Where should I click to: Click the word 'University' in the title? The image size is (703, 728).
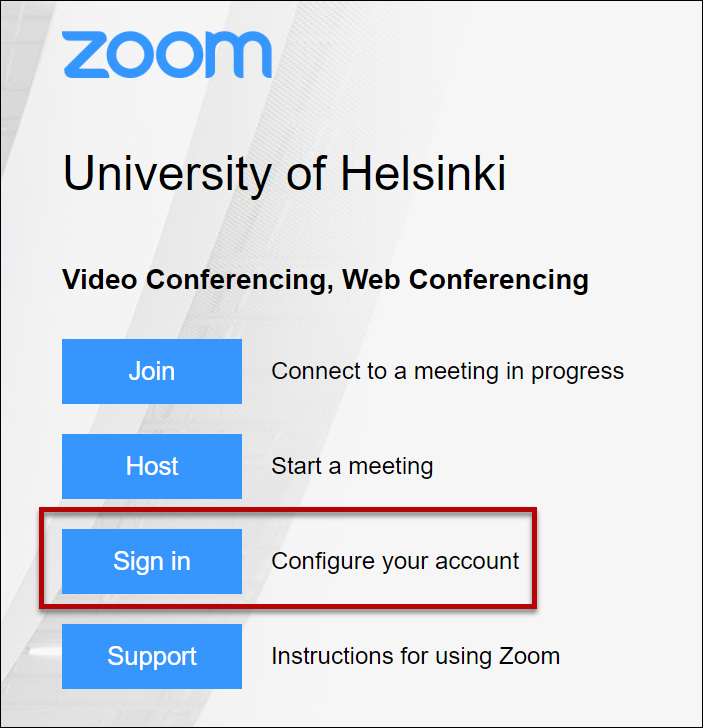click(167, 175)
